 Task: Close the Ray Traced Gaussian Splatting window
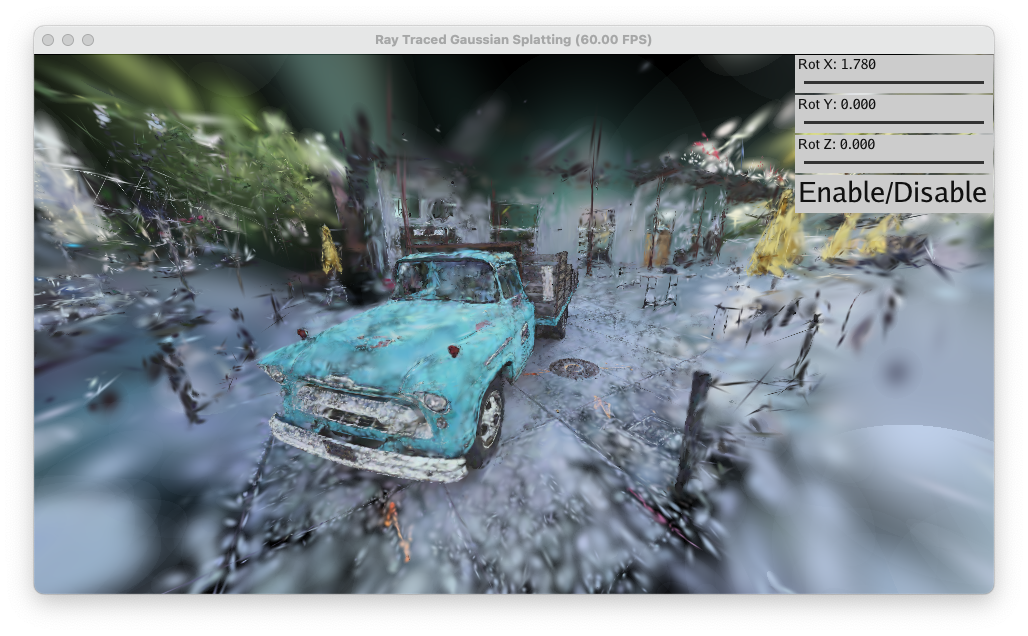click(48, 40)
